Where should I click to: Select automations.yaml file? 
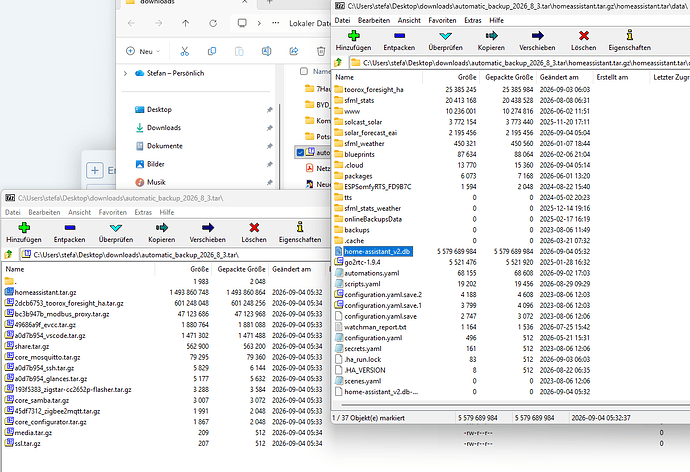click(371, 273)
